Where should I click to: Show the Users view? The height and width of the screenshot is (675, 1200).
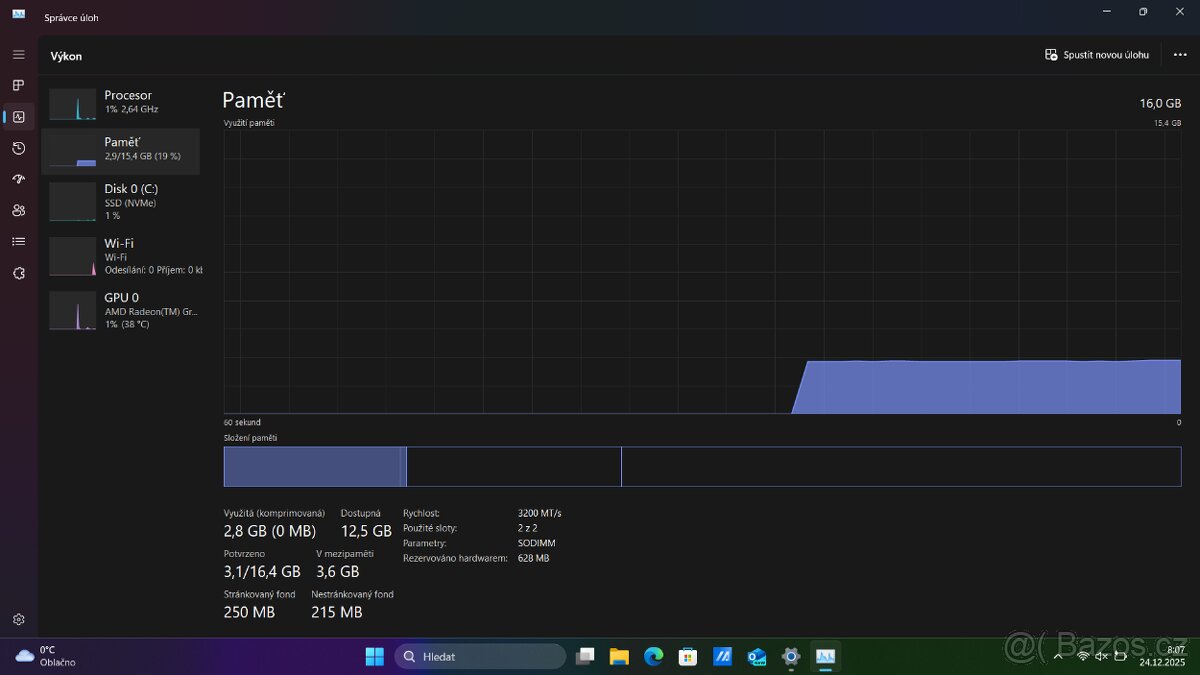pyautogui.click(x=18, y=210)
